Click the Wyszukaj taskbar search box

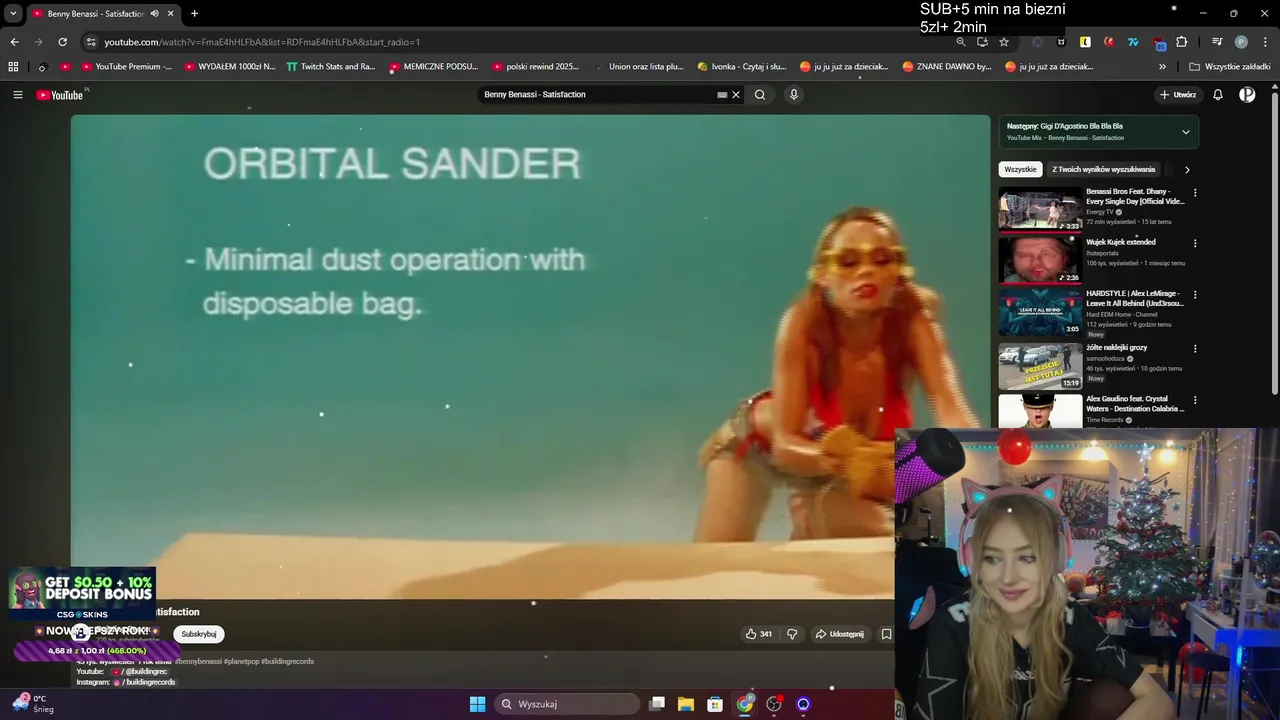(566, 704)
